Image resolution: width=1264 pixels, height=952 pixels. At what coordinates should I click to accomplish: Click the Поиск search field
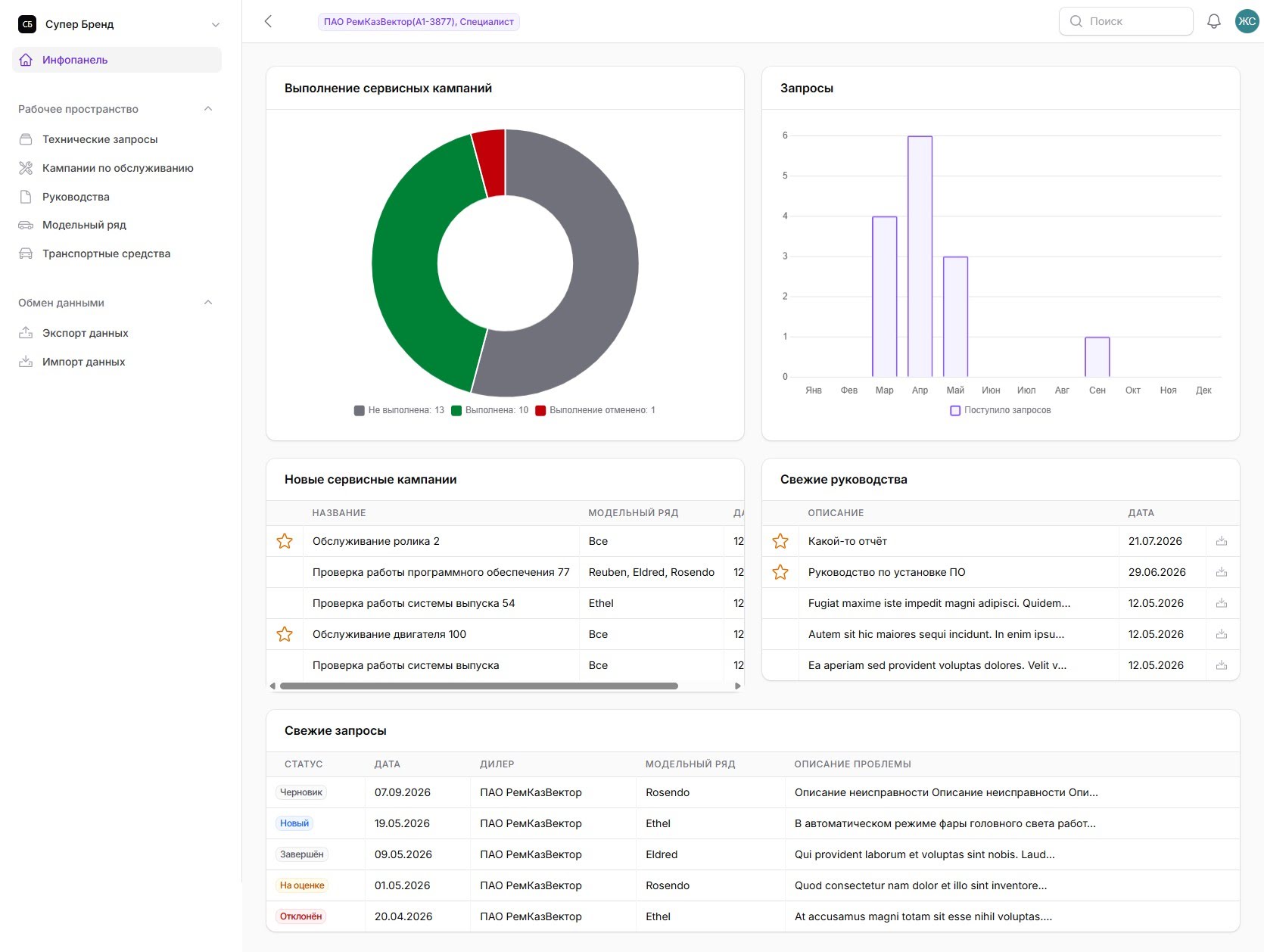pos(1125,21)
